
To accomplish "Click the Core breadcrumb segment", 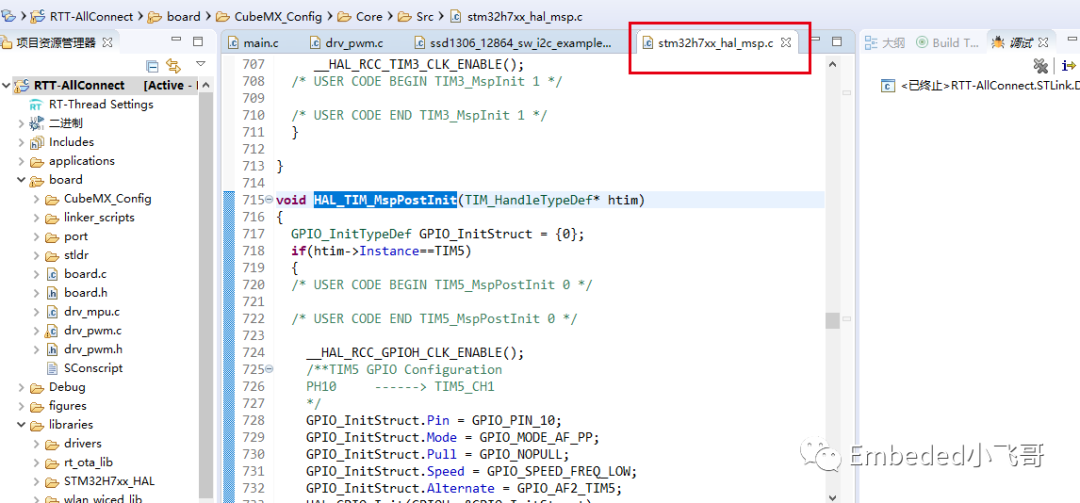I will coord(371,17).
